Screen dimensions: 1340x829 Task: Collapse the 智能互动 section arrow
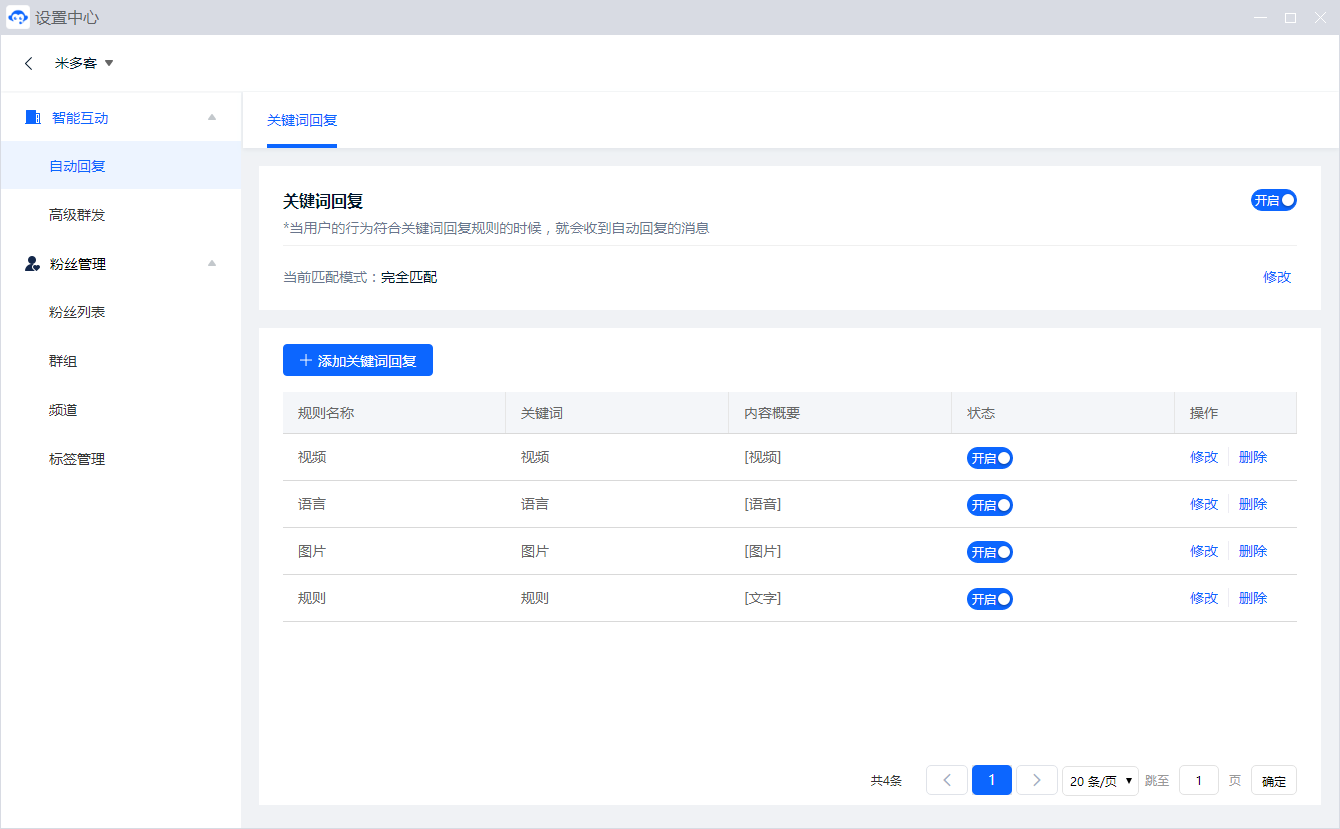coord(211,117)
